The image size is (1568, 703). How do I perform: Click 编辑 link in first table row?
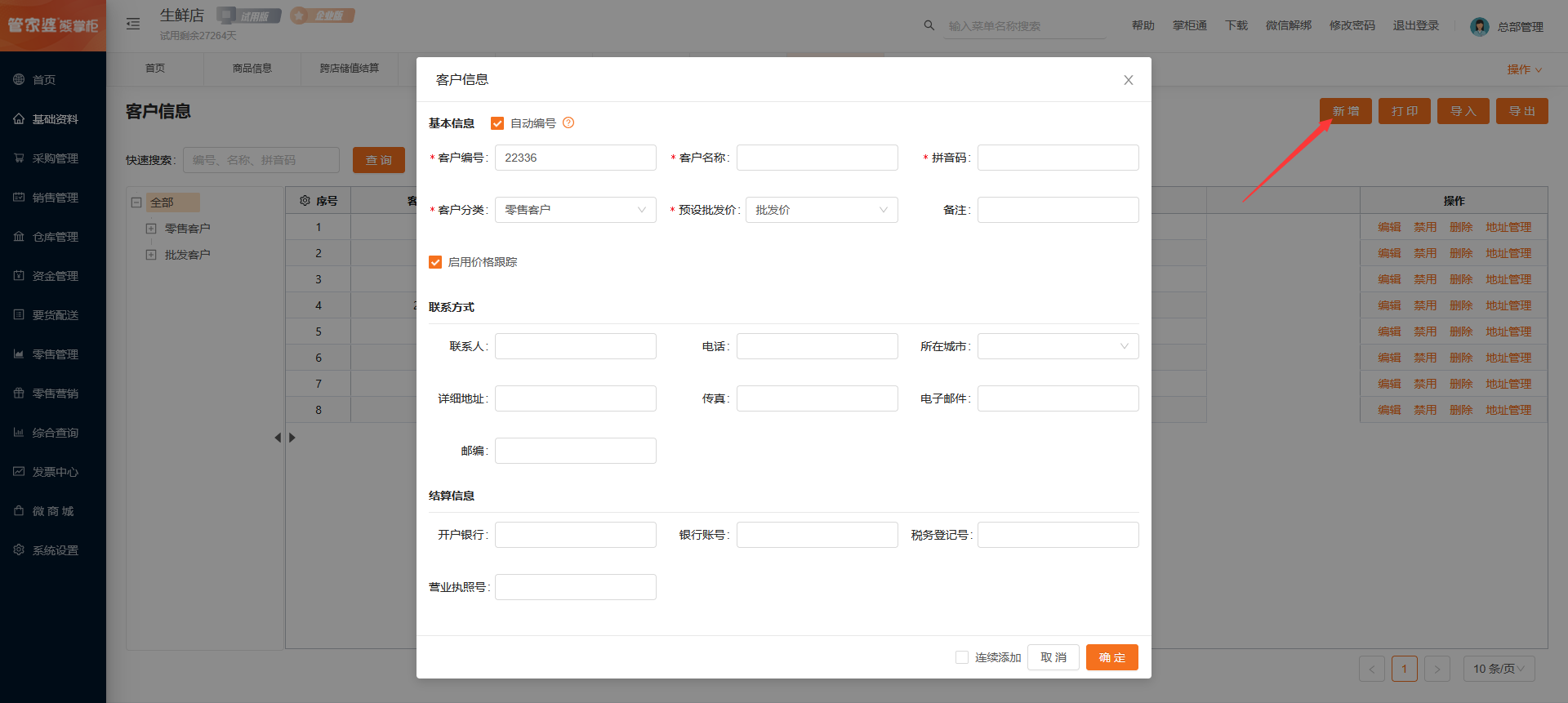pos(1389,227)
